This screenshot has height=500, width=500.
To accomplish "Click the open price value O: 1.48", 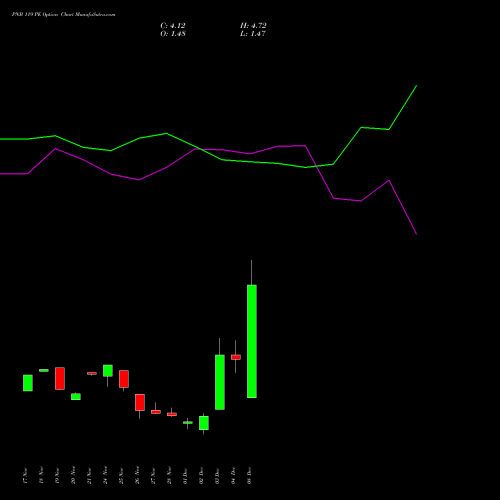I will [173, 34].
